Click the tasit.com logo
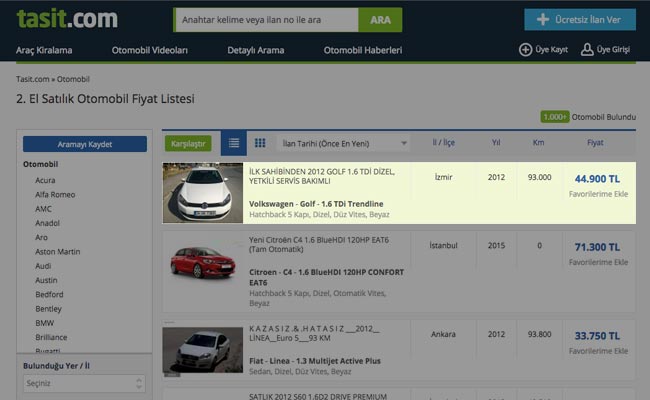Screen dimensions: 650x400 click(67, 19)
